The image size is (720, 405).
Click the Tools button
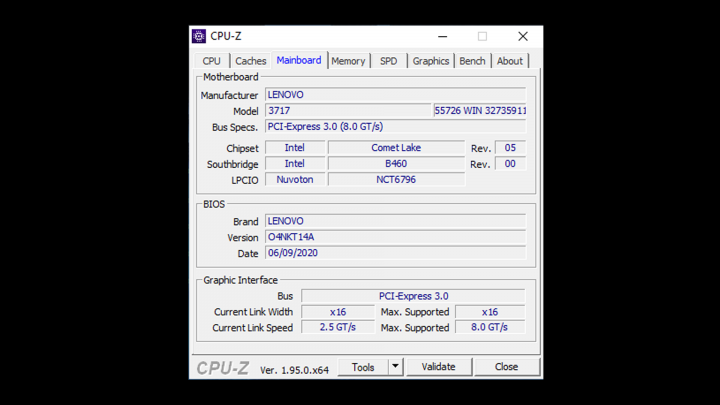pos(362,367)
